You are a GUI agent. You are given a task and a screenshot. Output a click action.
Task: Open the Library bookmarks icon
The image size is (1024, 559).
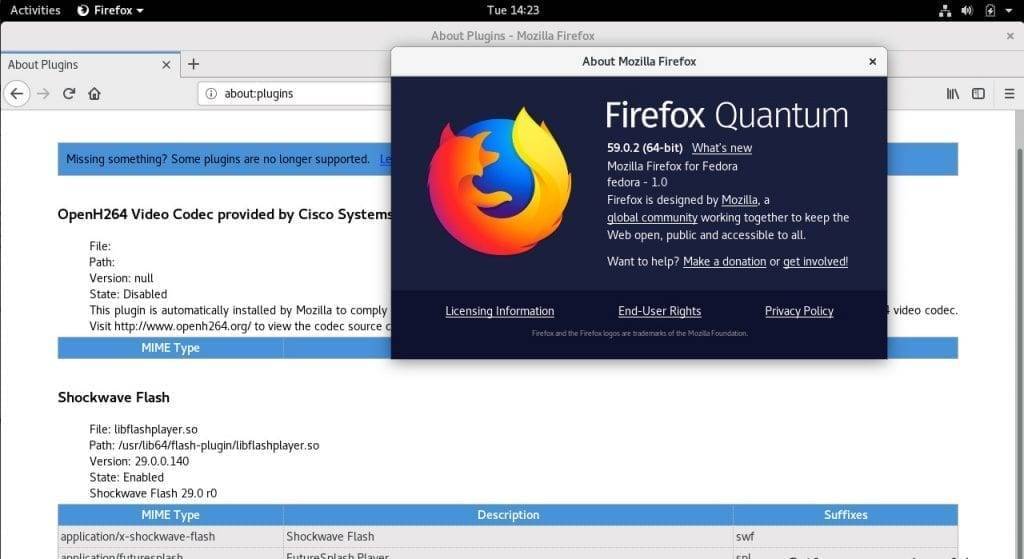point(953,93)
